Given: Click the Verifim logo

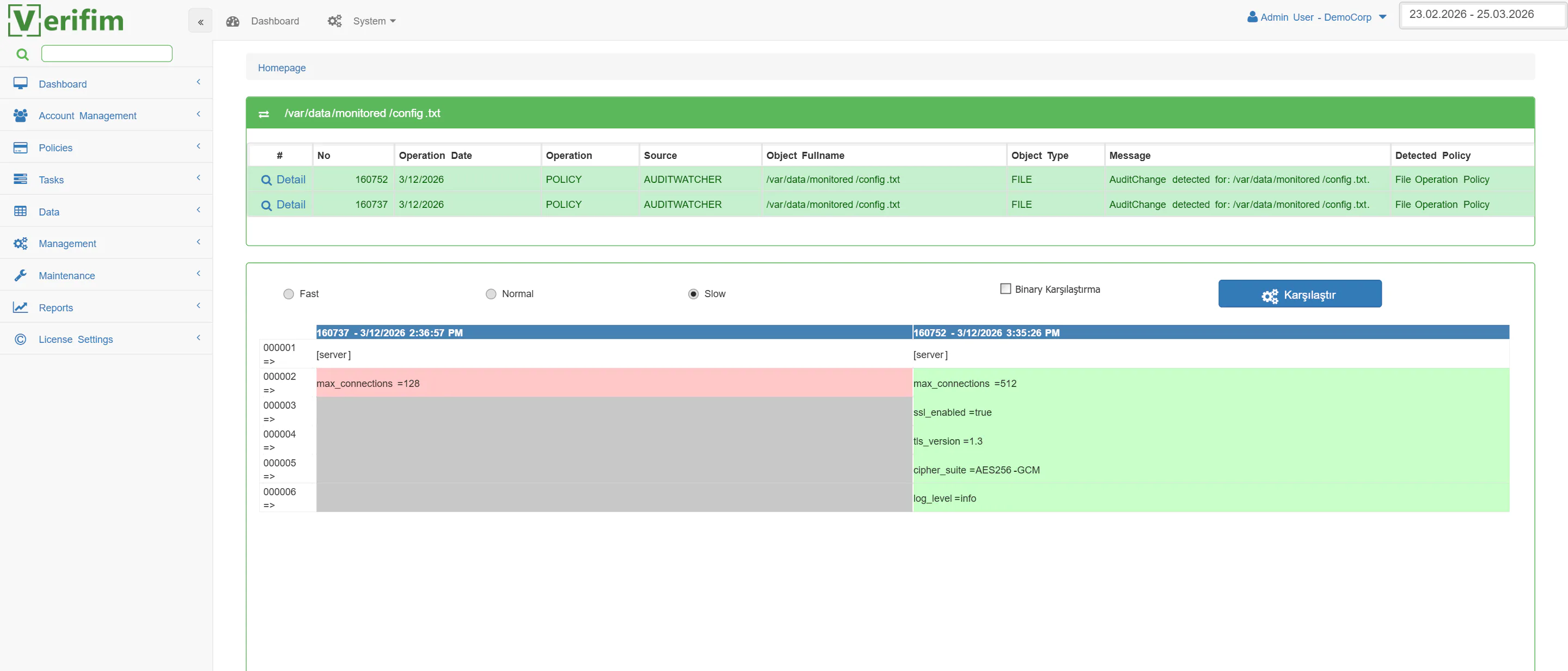Looking at the screenshot, I should pyautogui.click(x=66, y=20).
